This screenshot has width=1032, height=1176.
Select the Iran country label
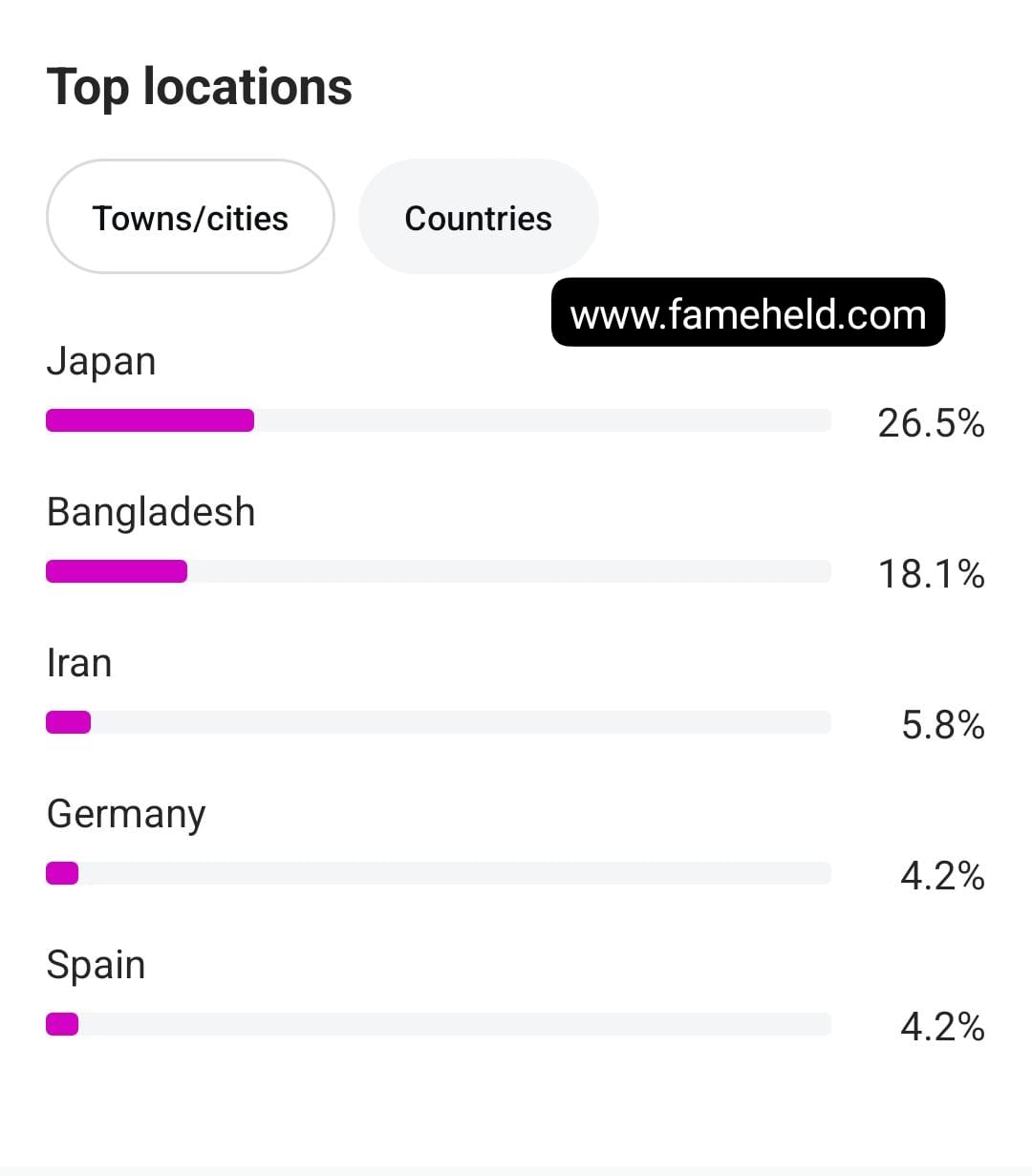tap(79, 663)
